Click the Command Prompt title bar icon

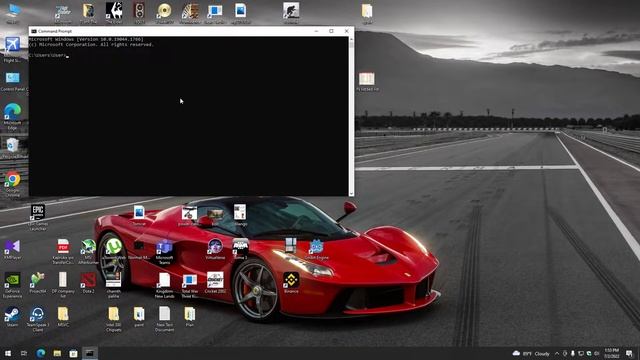click(x=34, y=31)
